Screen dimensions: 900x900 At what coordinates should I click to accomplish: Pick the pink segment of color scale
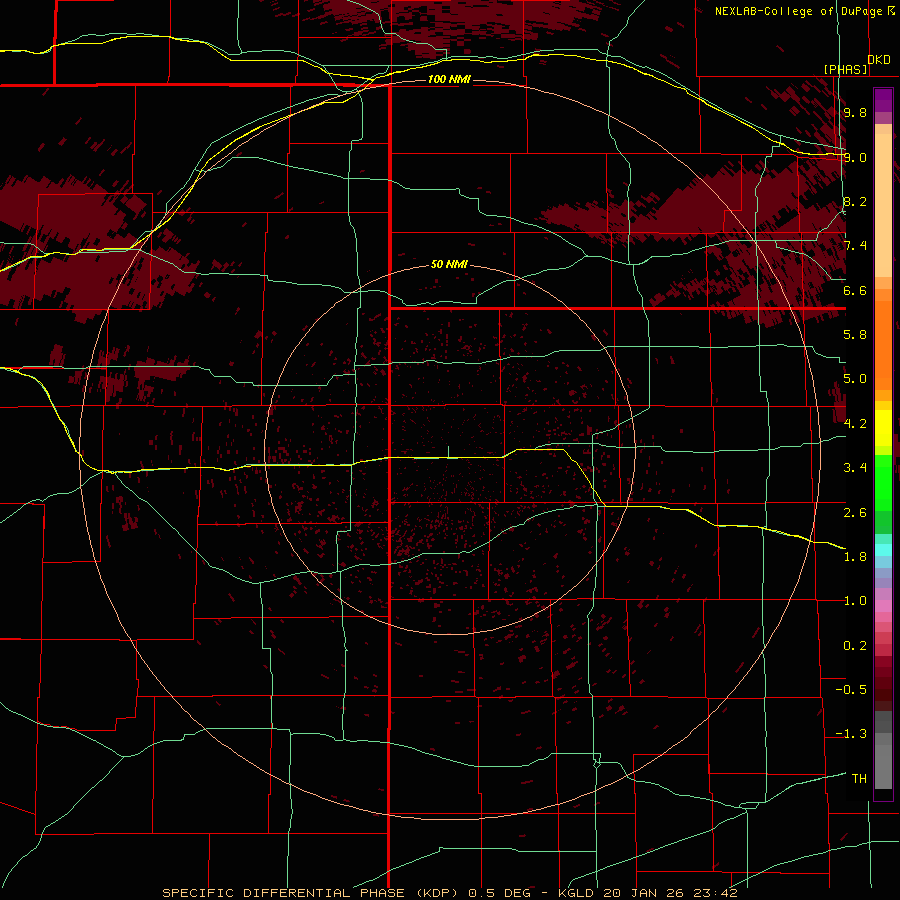point(883,606)
